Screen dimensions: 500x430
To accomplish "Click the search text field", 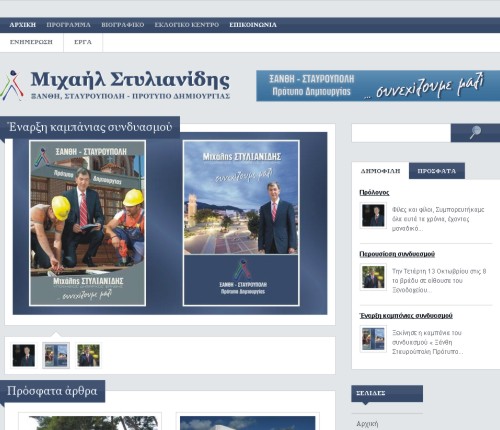I will [401, 133].
